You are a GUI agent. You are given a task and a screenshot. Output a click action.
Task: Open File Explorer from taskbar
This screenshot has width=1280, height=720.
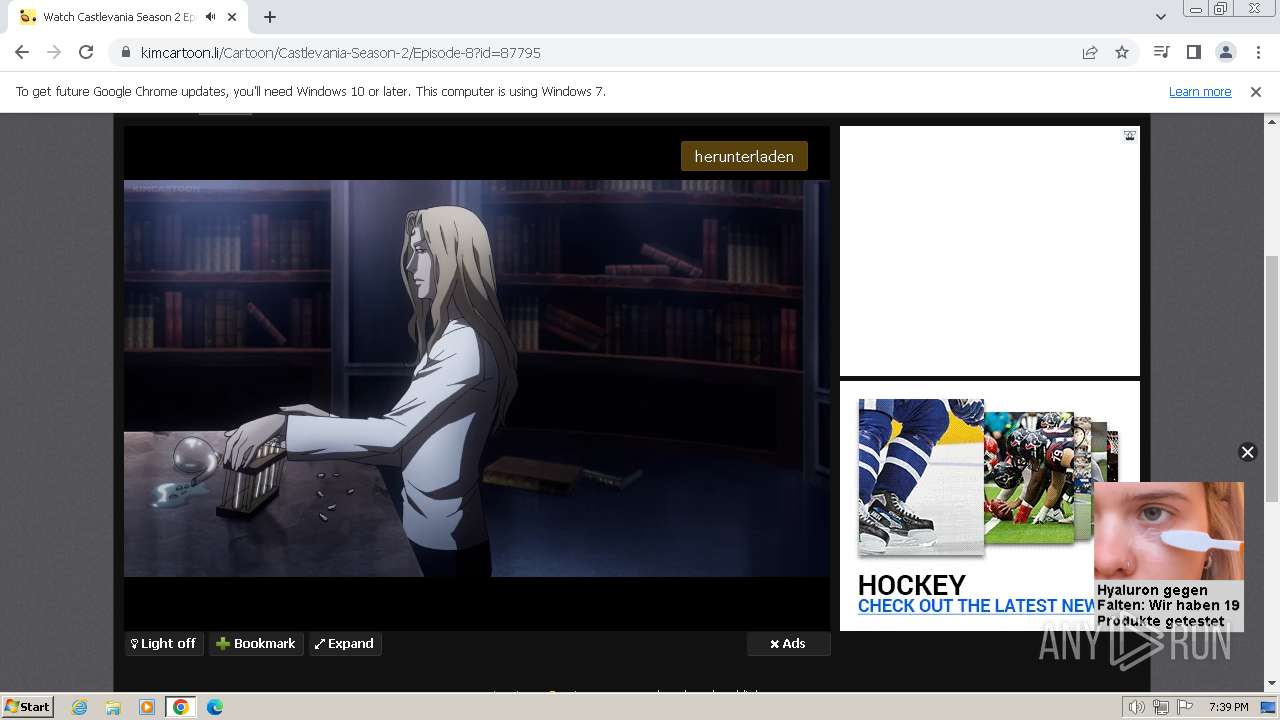pos(113,707)
